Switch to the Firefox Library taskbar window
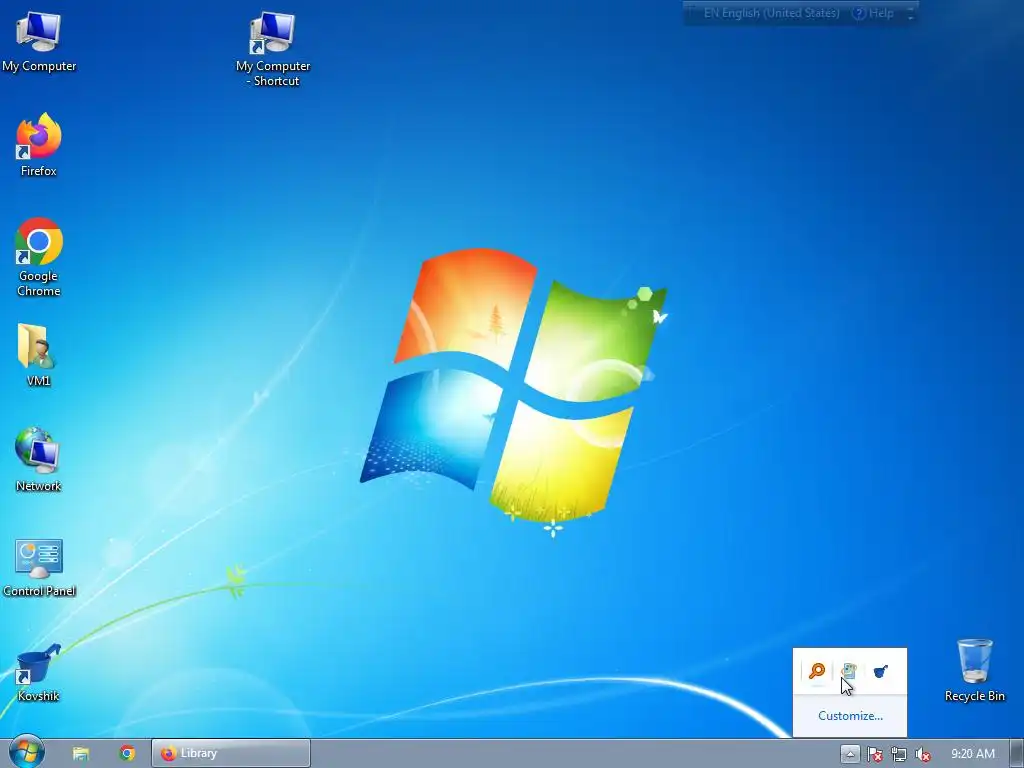Image resolution: width=1024 pixels, height=768 pixels. click(x=231, y=753)
